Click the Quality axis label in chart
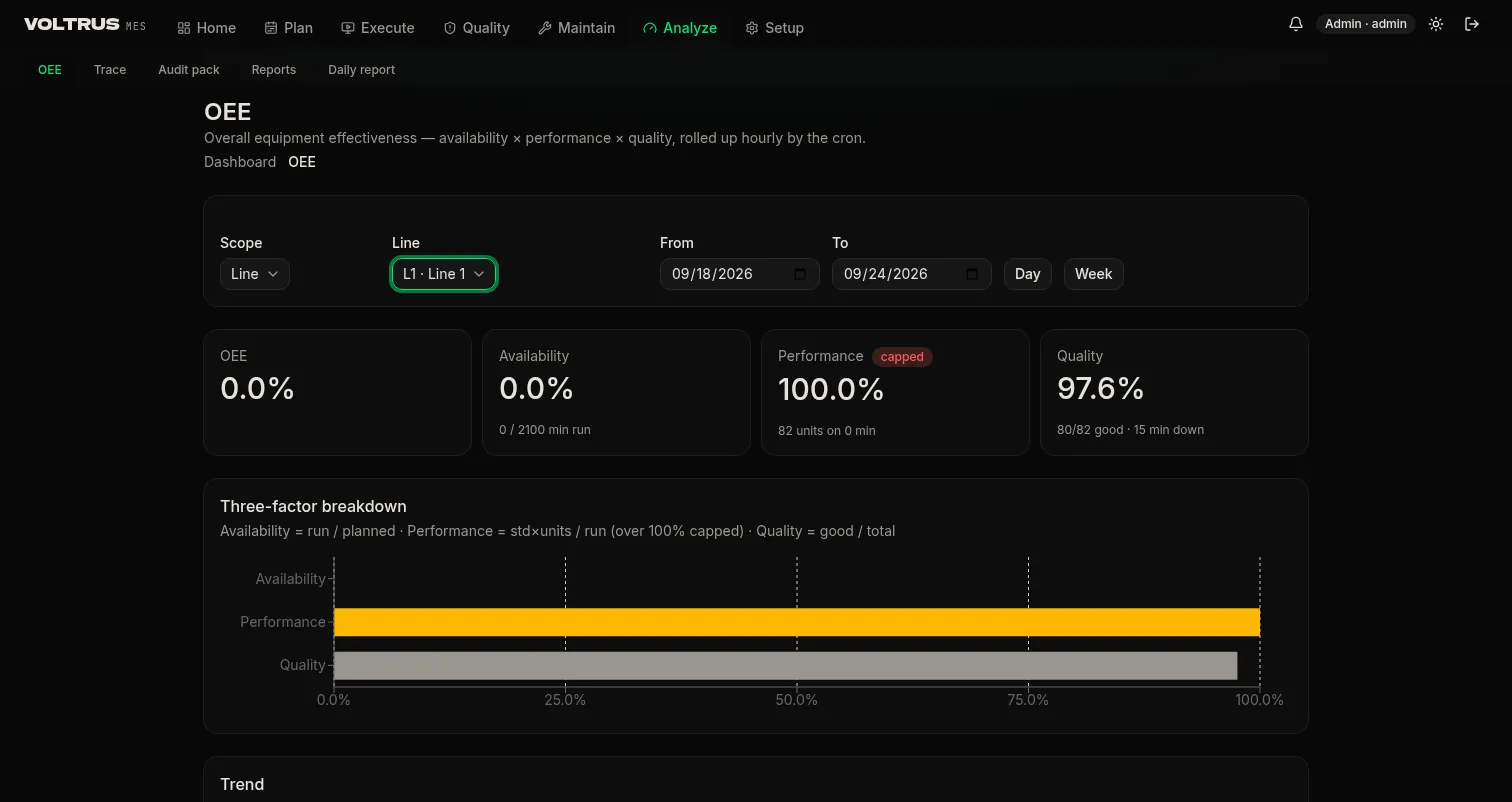1512x802 pixels. click(303, 665)
